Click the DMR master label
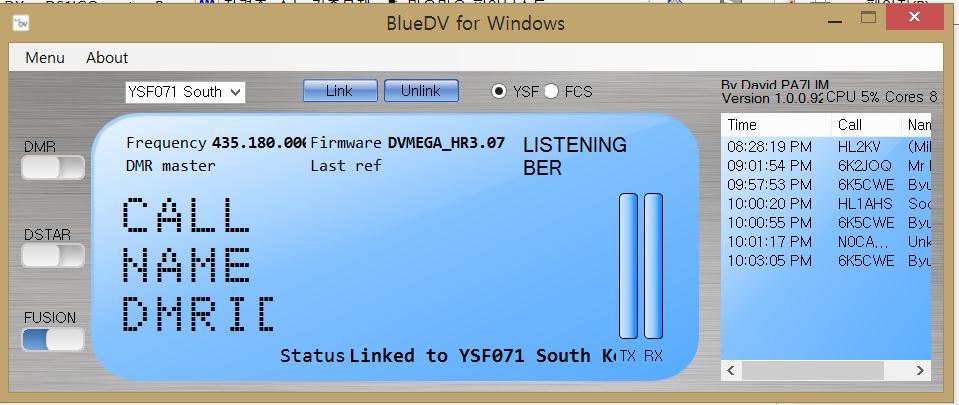The image size is (959, 405). pos(171,166)
